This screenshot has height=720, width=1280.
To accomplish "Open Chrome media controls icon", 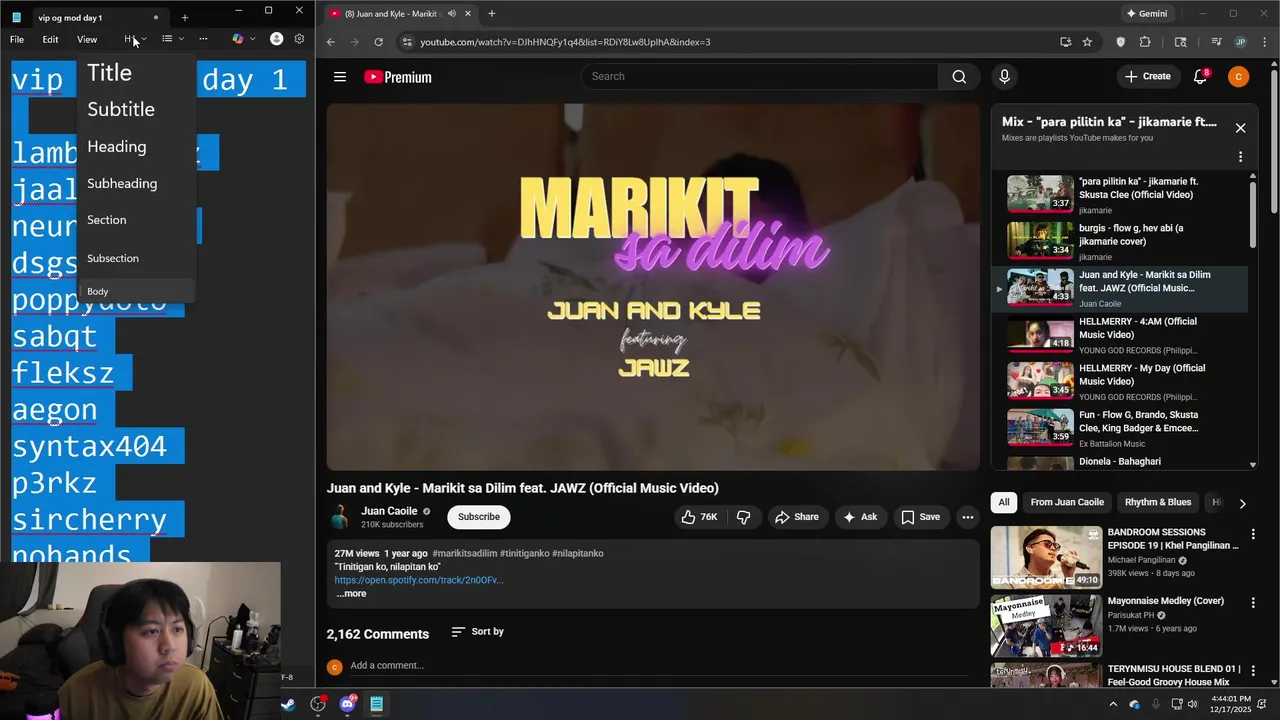I will [1216, 42].
